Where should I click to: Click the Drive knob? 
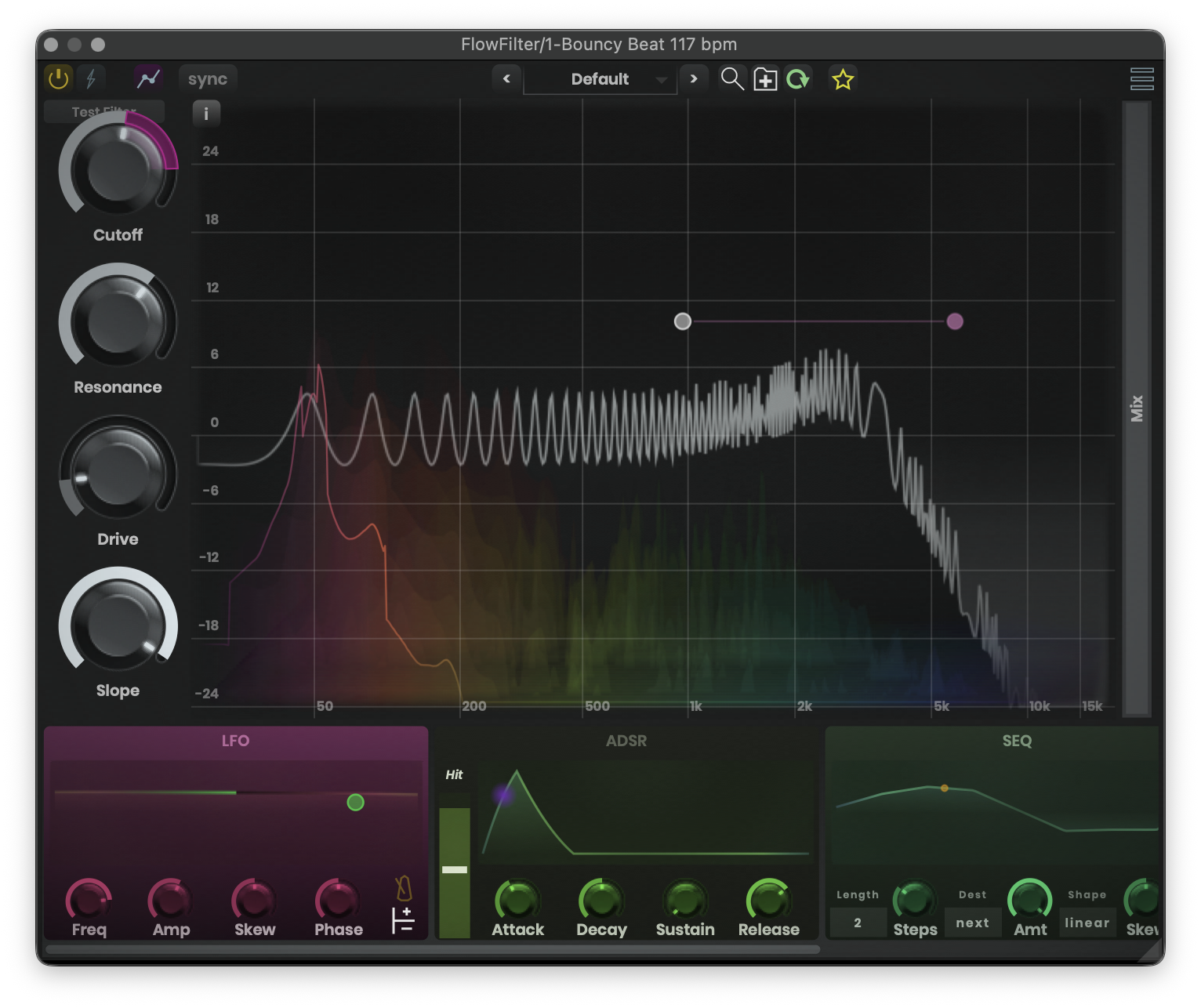[118, 473]
